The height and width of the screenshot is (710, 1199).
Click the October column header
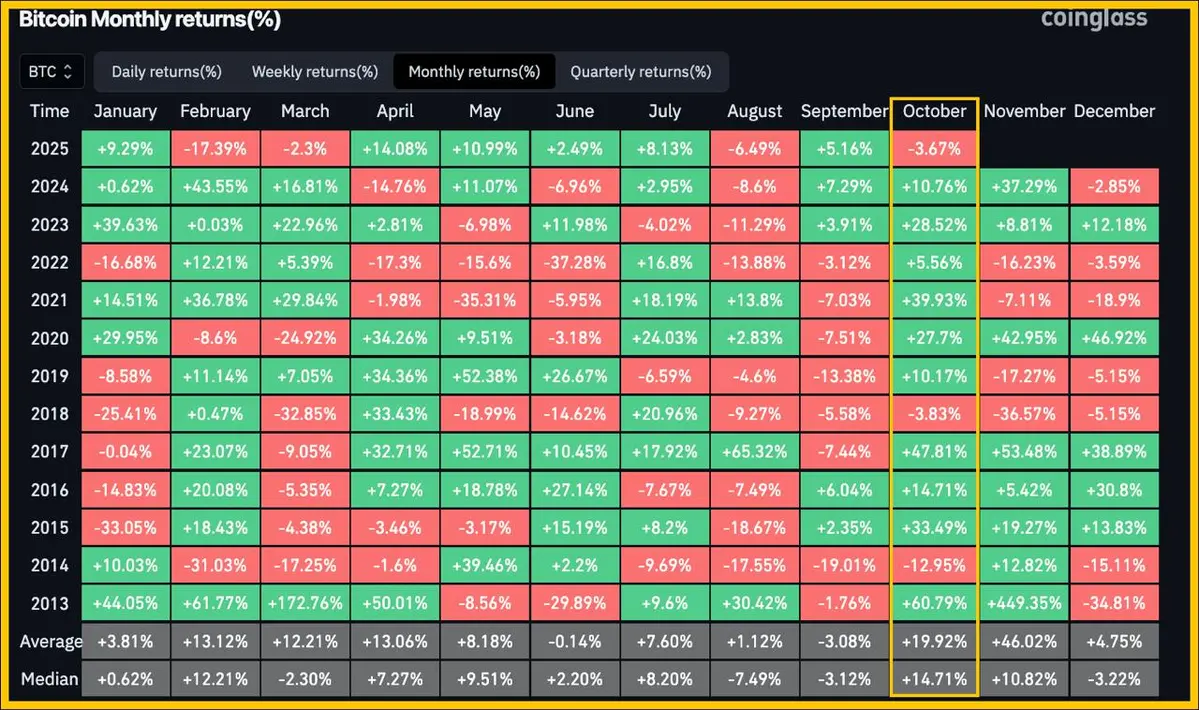pos(934,112)
